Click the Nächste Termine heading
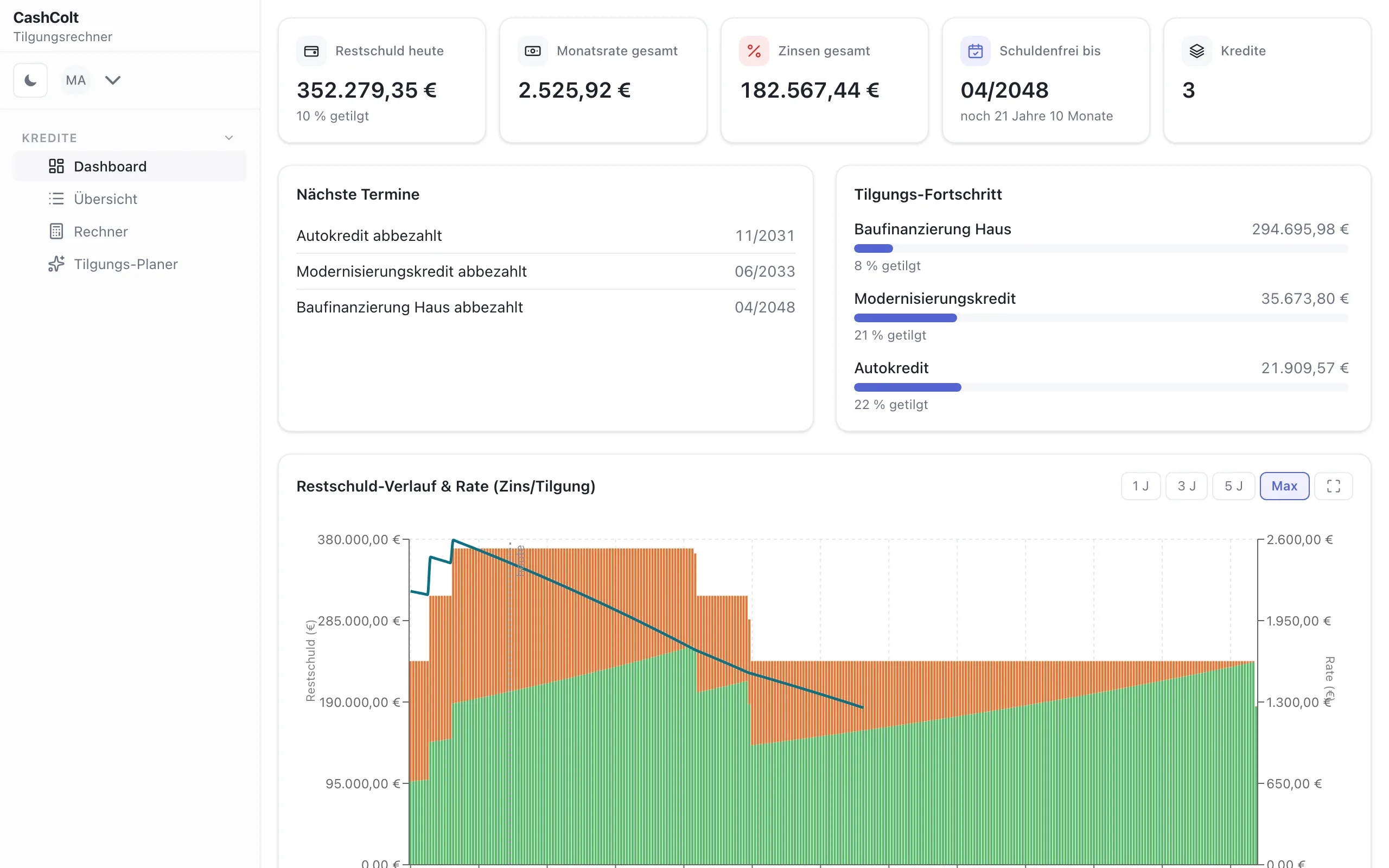Screen dimensions: 1389x868 [358, 195]
